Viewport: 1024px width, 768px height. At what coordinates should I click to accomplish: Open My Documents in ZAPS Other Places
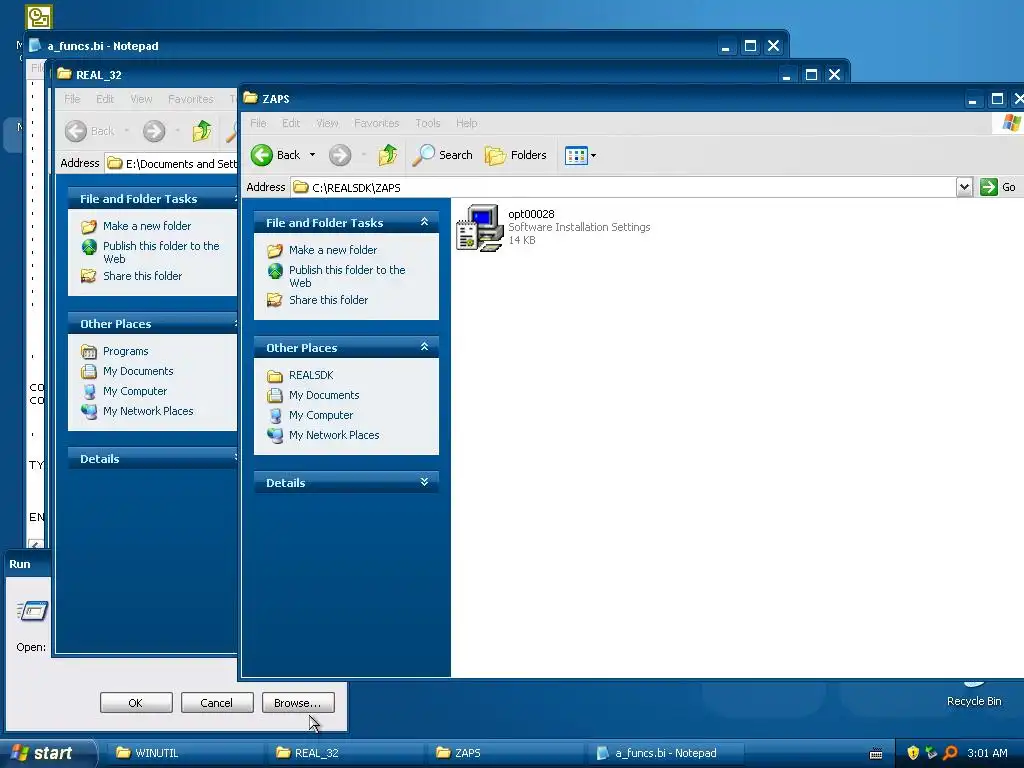coord(324,395)
